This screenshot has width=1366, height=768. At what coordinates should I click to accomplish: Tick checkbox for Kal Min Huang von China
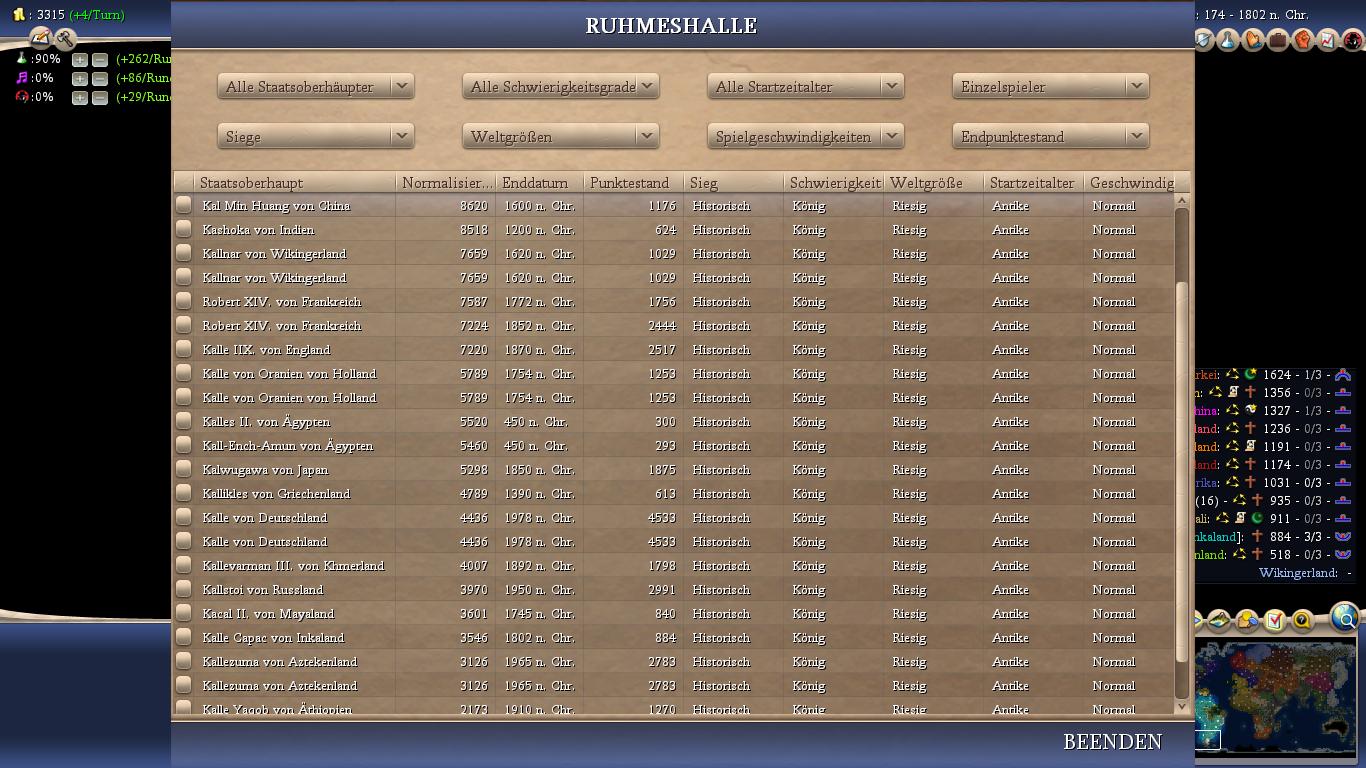point(183,205)
